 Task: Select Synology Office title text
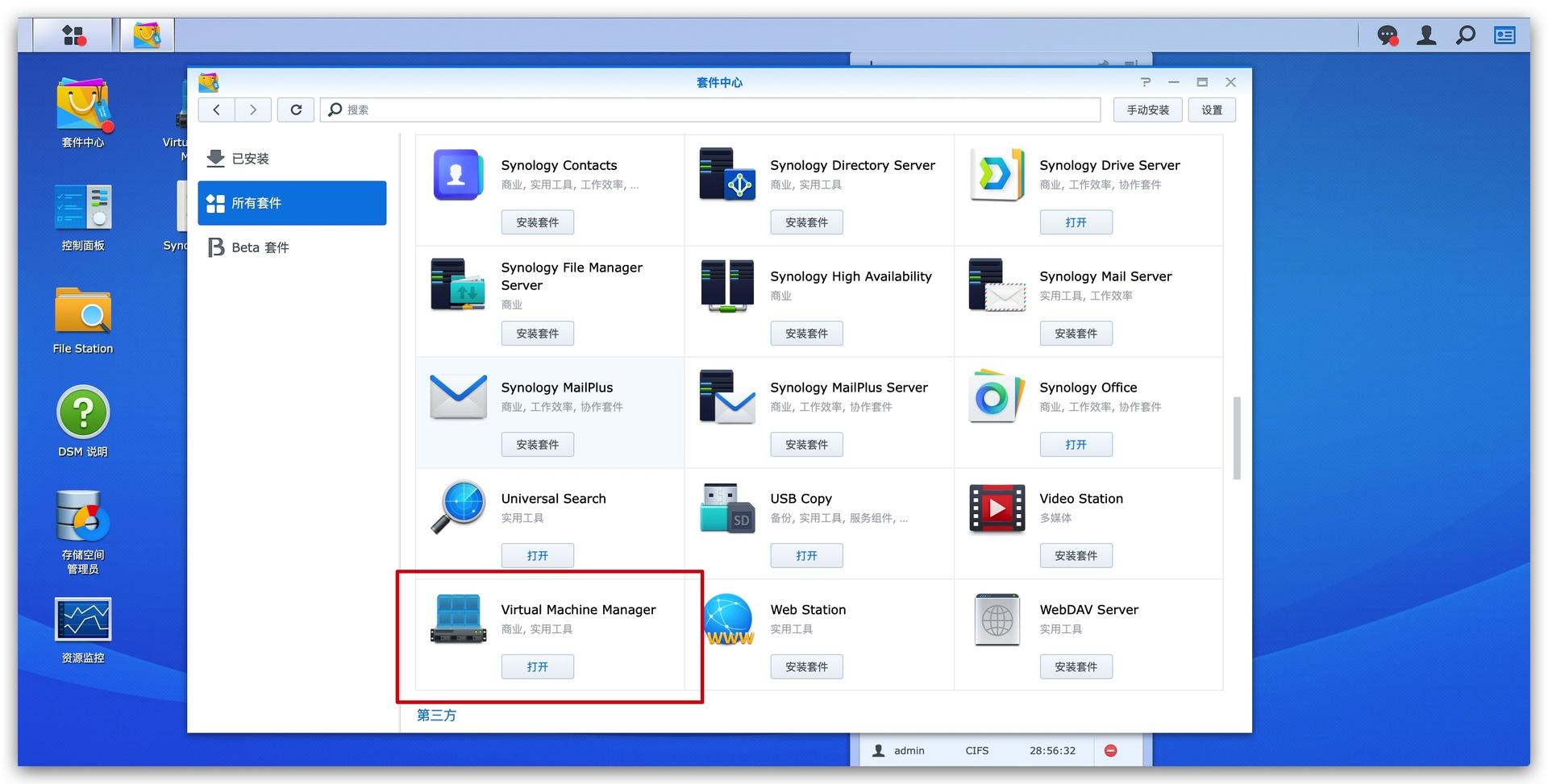(x=1088, y=388)
